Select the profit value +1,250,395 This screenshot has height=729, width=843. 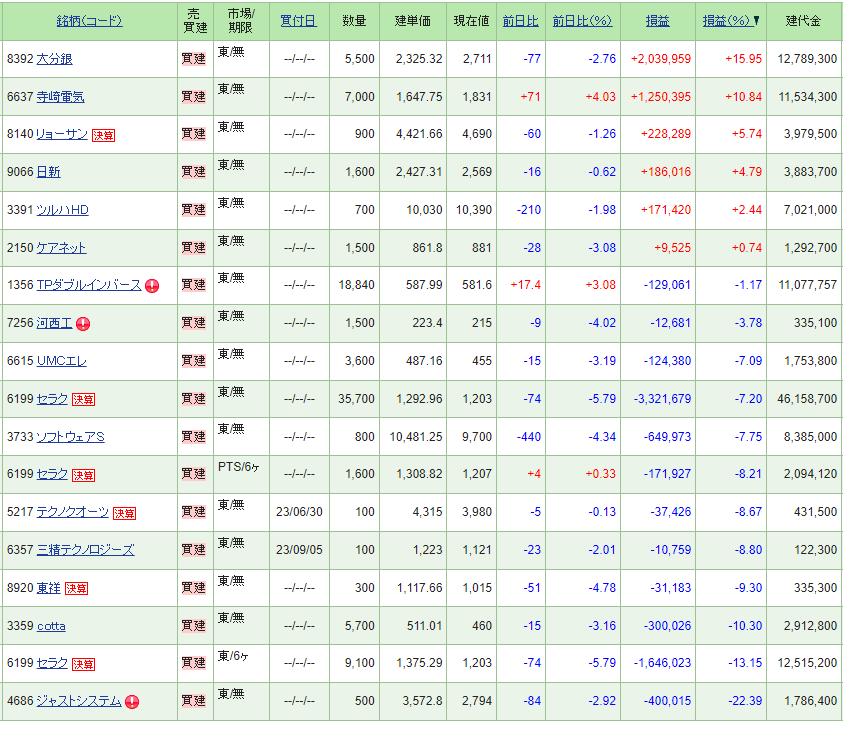pos(661,97)
